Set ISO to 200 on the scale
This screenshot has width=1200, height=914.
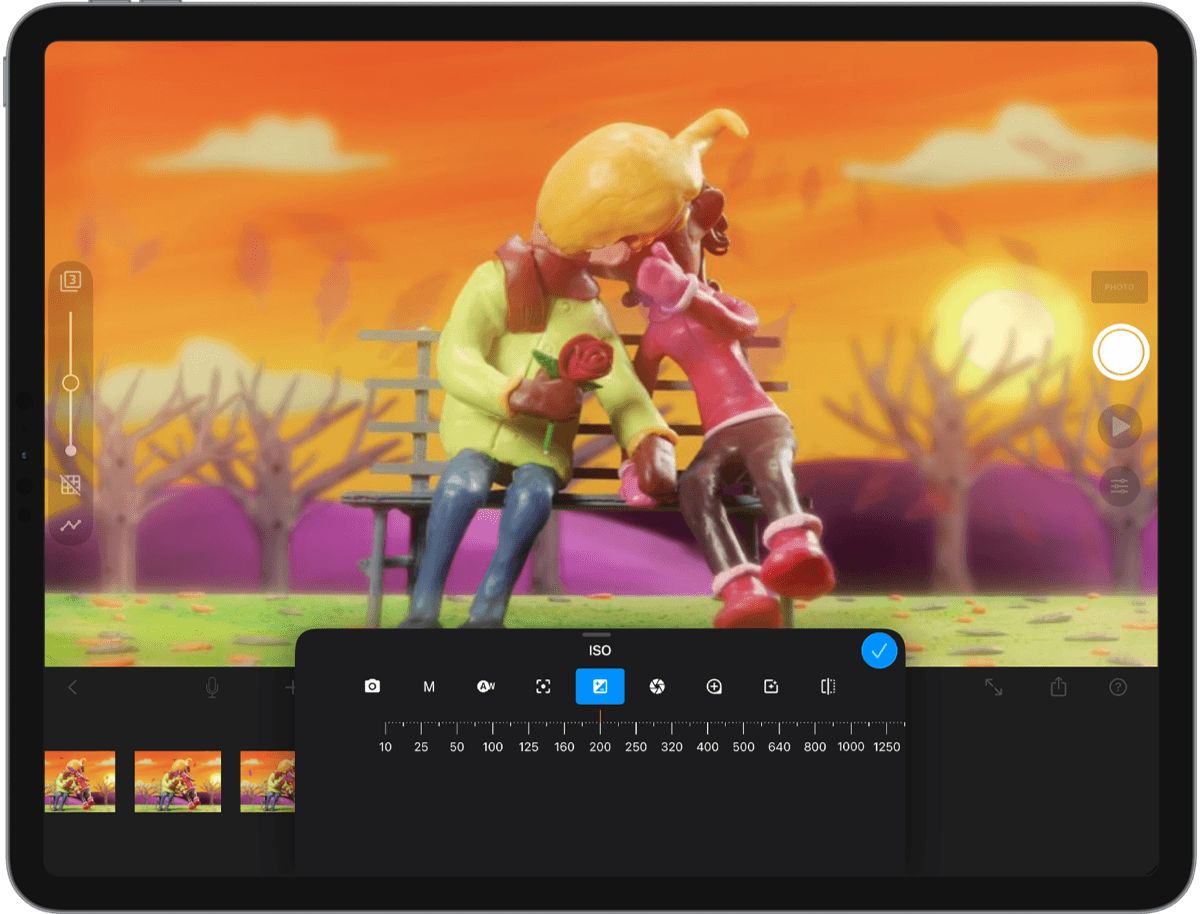point(600,746)
